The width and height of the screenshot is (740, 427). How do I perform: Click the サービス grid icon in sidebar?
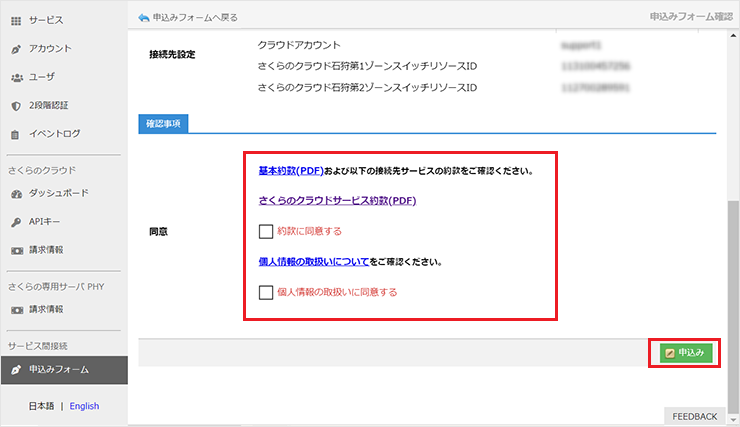(16, 20)
